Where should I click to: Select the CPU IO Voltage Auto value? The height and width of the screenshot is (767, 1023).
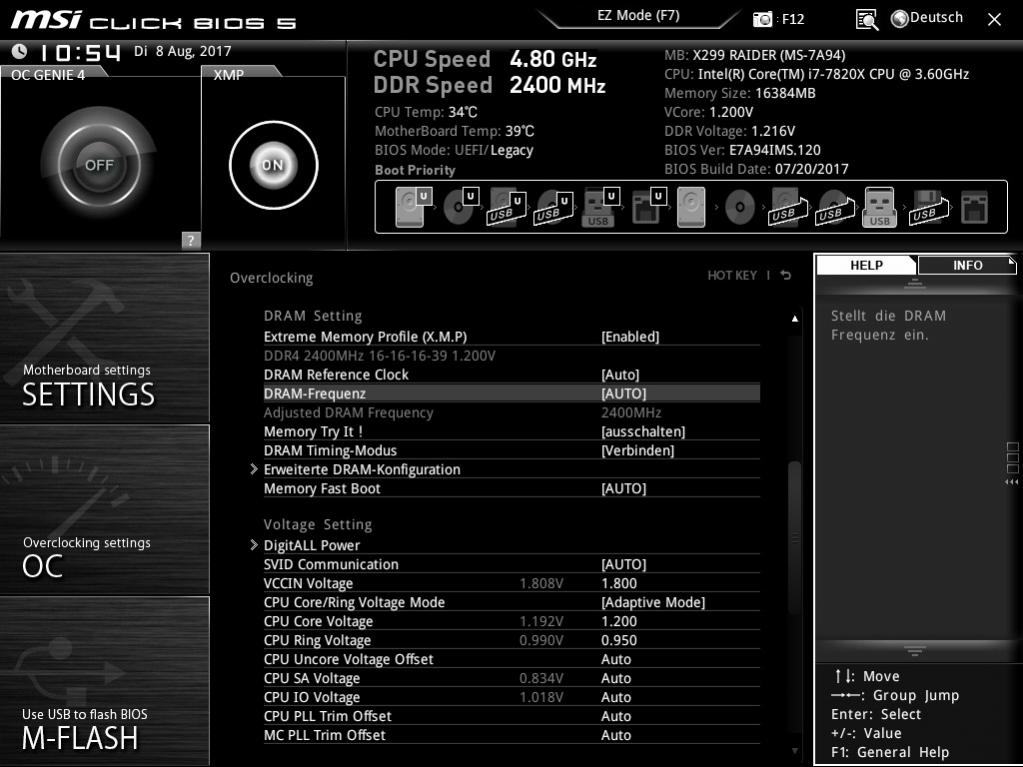(x=616, y=696)
